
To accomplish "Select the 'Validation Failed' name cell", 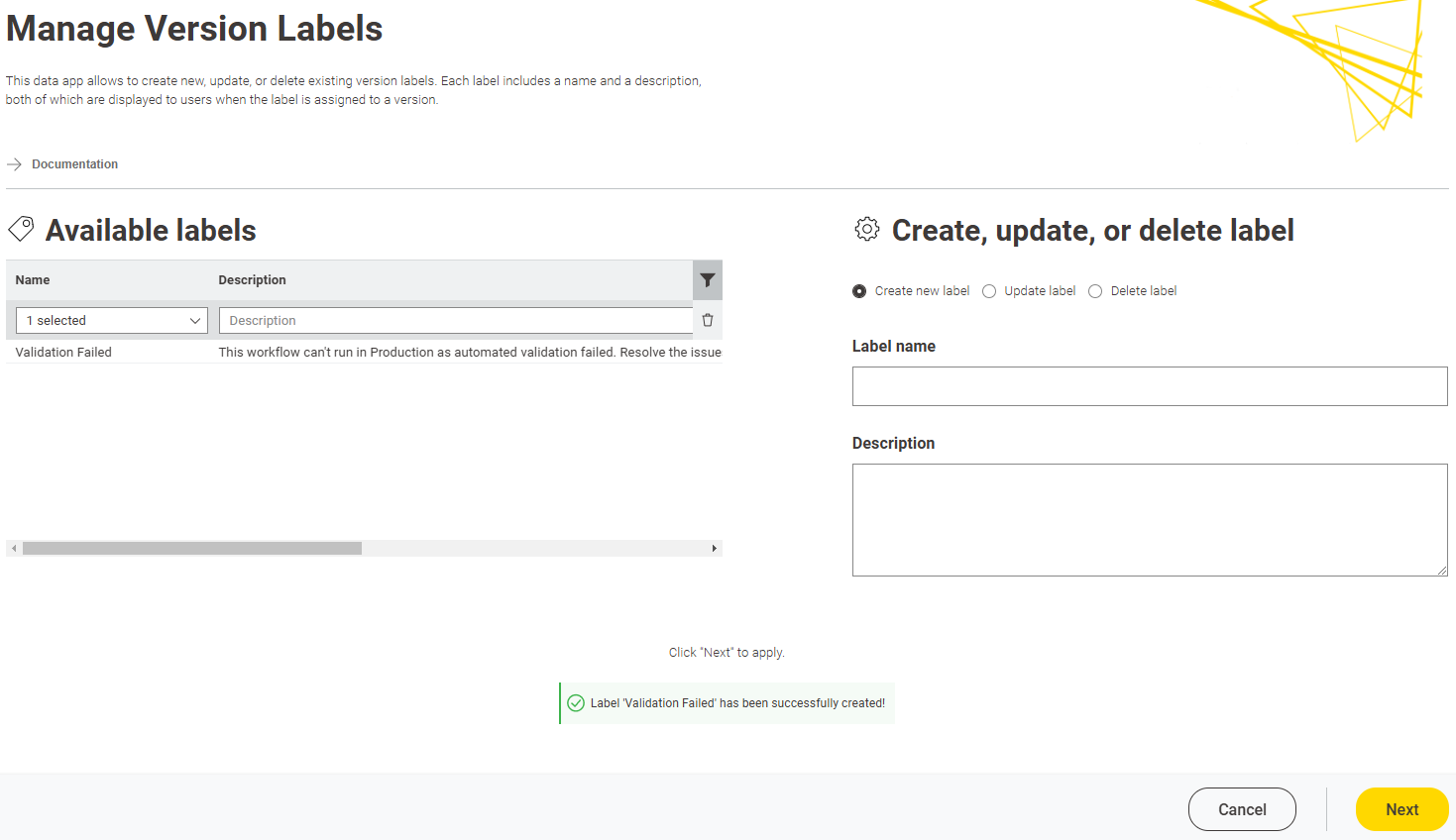I will 63,352.
